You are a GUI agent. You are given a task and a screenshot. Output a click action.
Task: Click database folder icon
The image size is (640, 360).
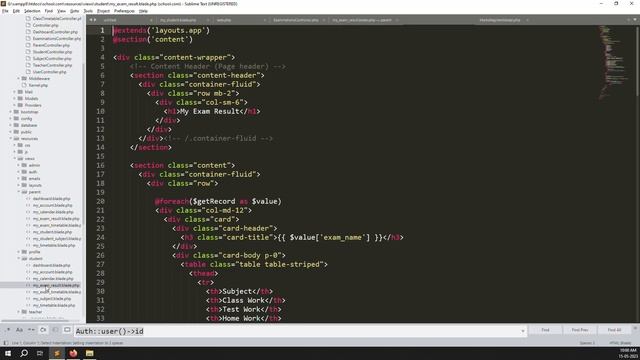click(x=16, y=125)
